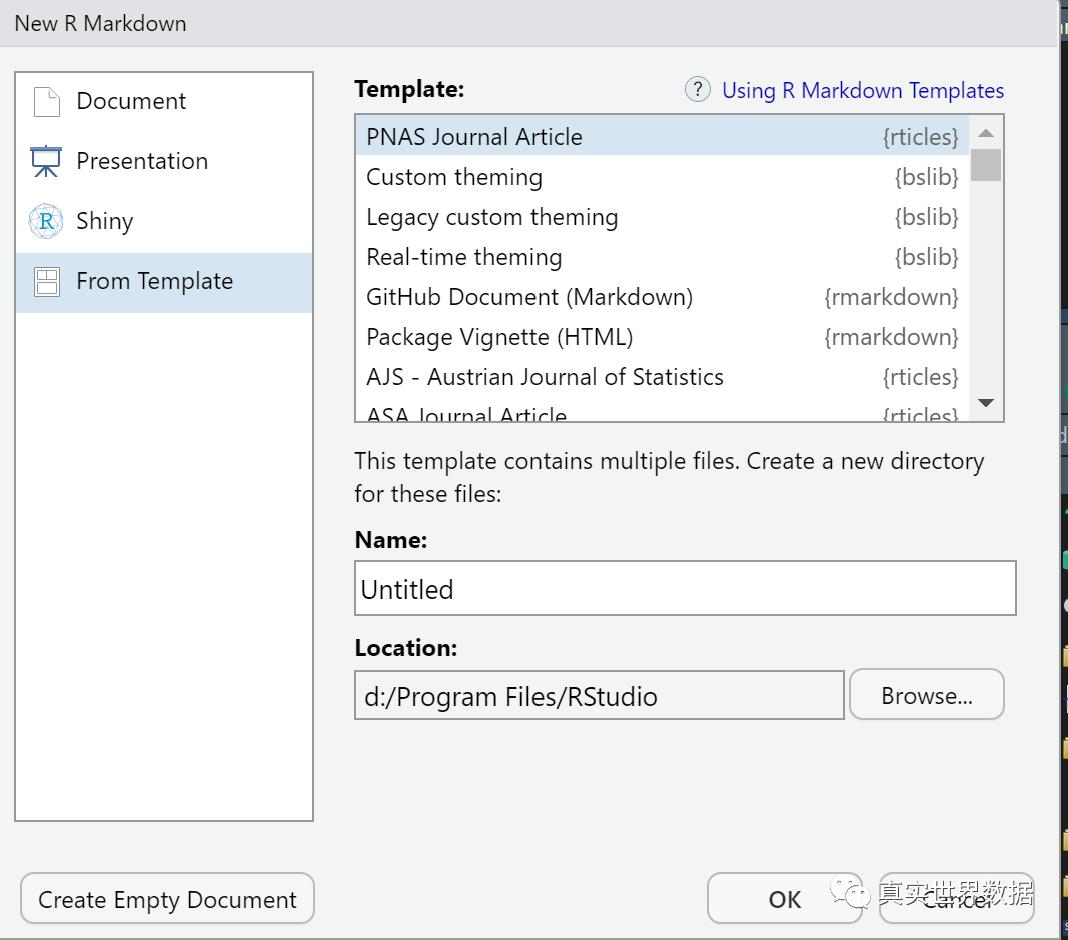Click the Document page icon
The height and width of the screenshot is (940, 1068).
coord(46,101)
